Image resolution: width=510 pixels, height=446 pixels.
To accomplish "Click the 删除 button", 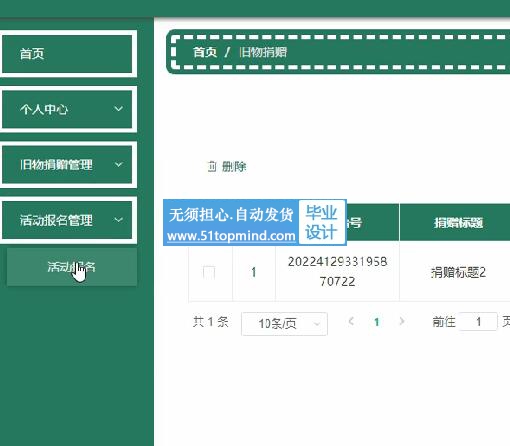I will (227, 166).
